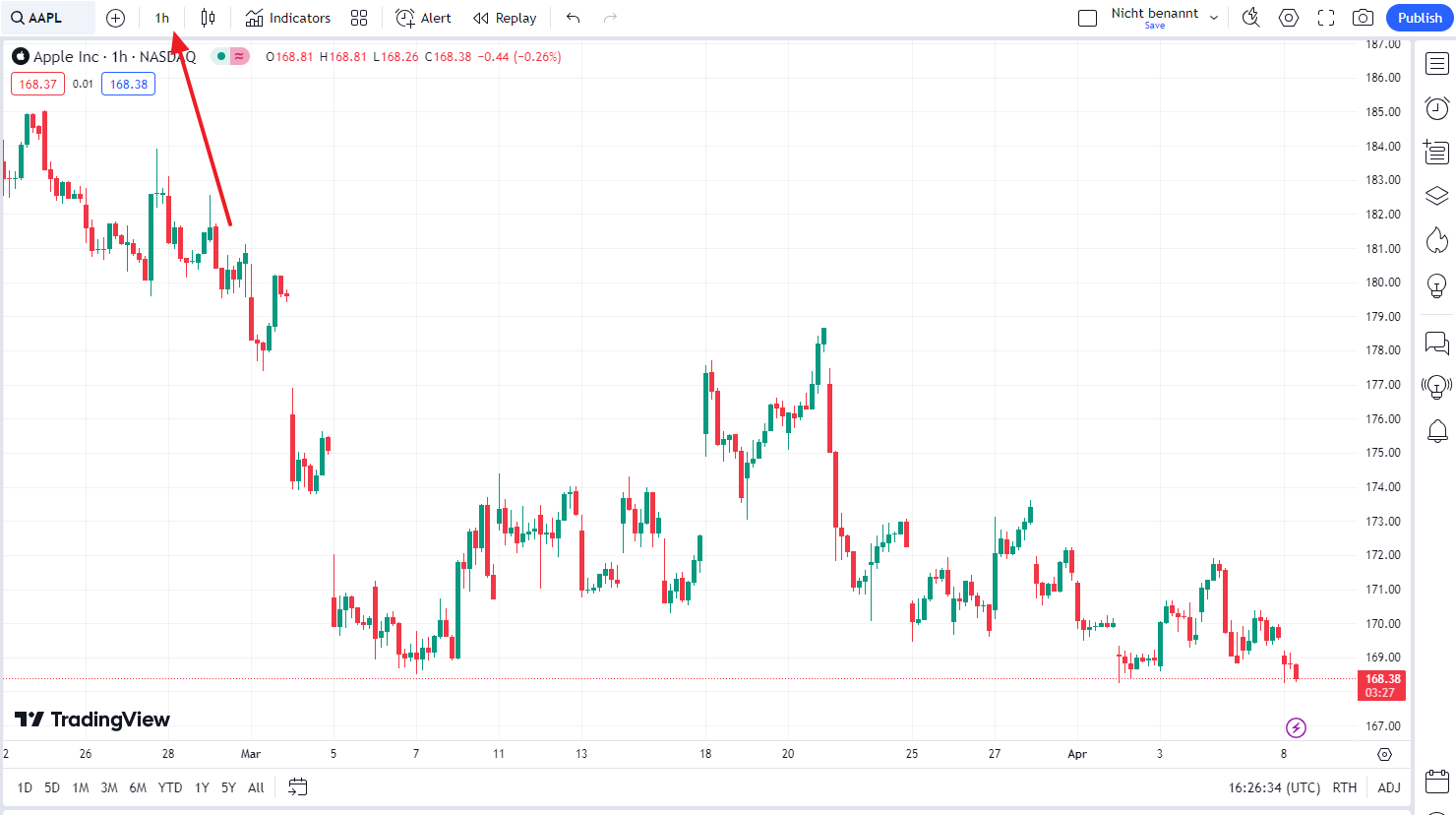Open chart settings hexagon icon
Screen dimensions: 1456x815
[x=1289, y=18]
